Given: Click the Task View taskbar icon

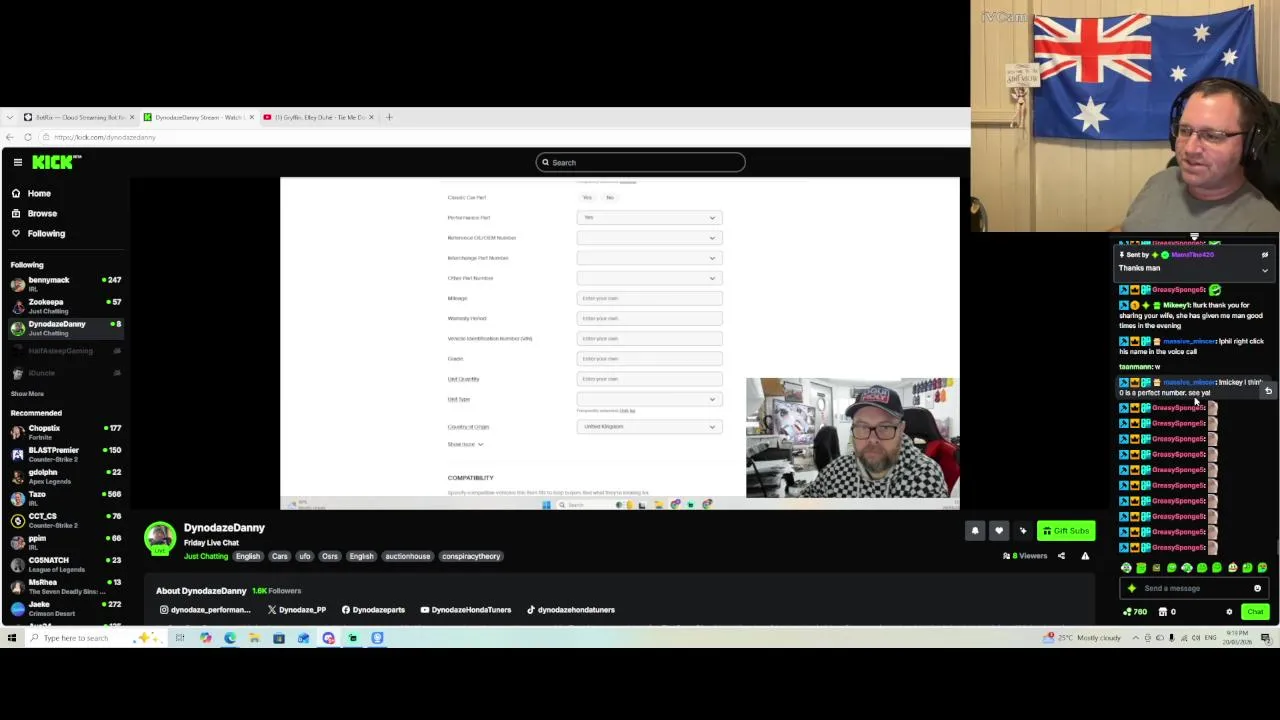Looking at the screenshot, I should tap(180, 638).
